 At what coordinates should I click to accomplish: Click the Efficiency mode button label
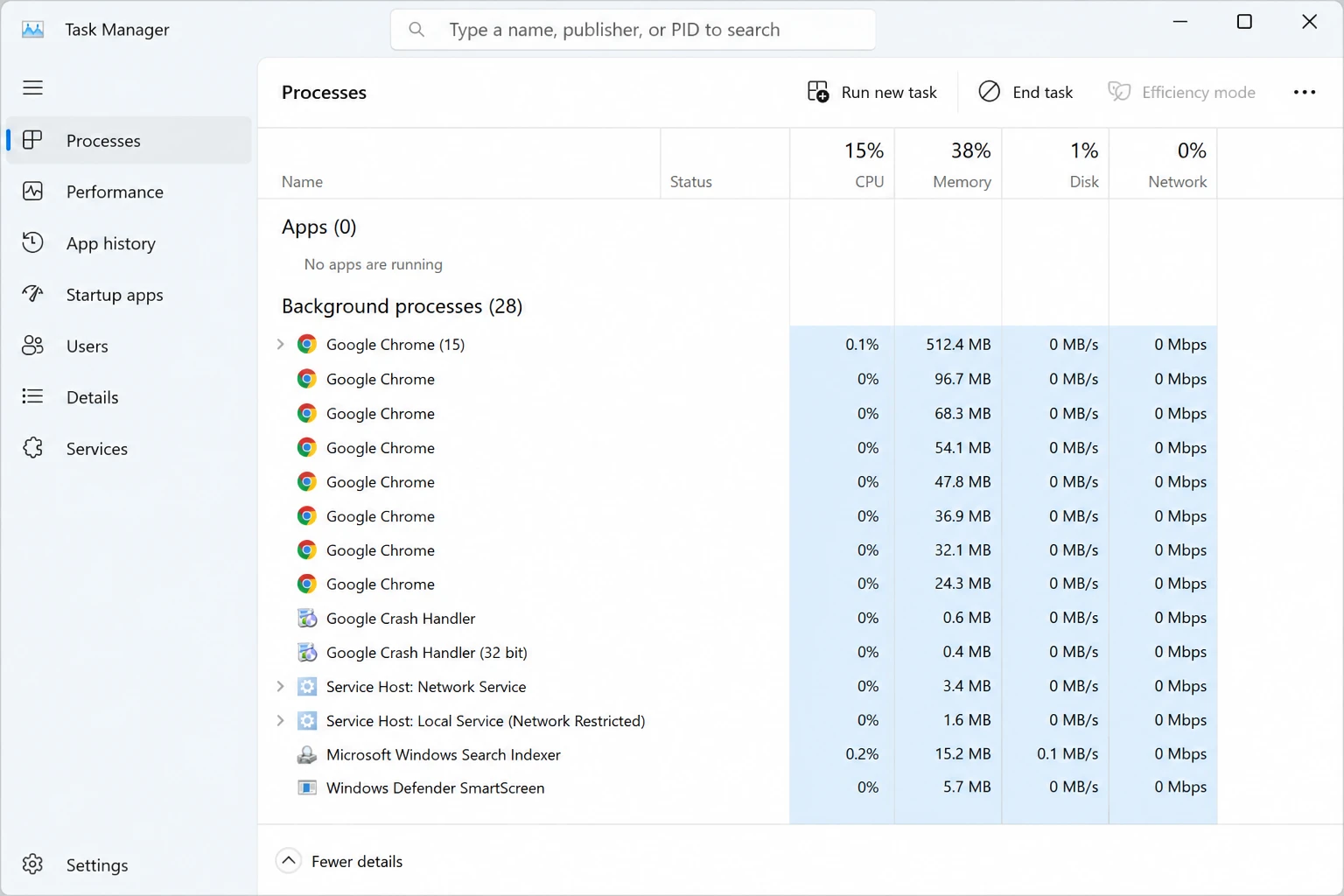point(1198,92)
